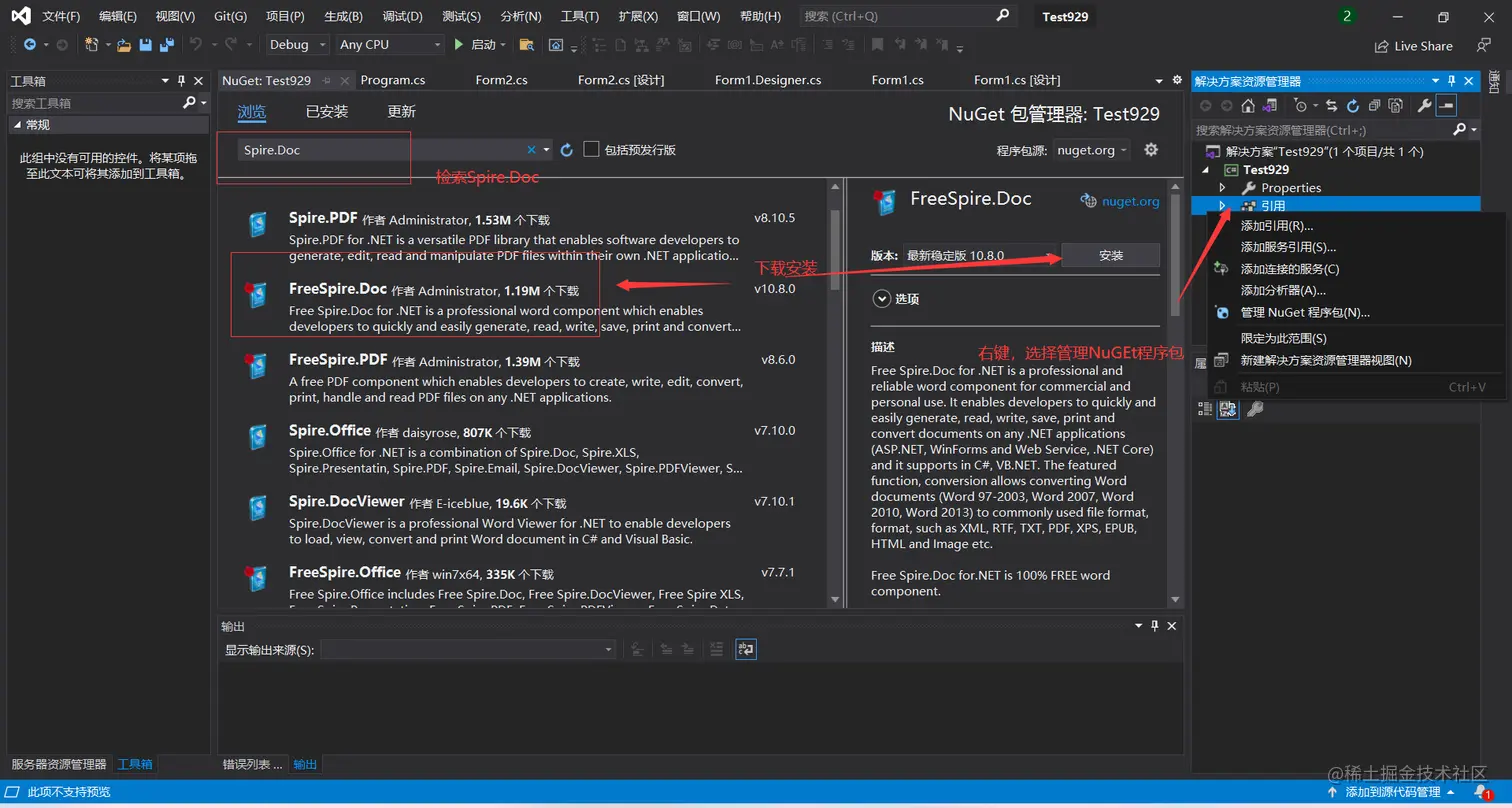Image resolution: width=1512 pixels, height=808 pixels.
Task: Open the version selector dropdown
Action: click(x=980, y=255)
